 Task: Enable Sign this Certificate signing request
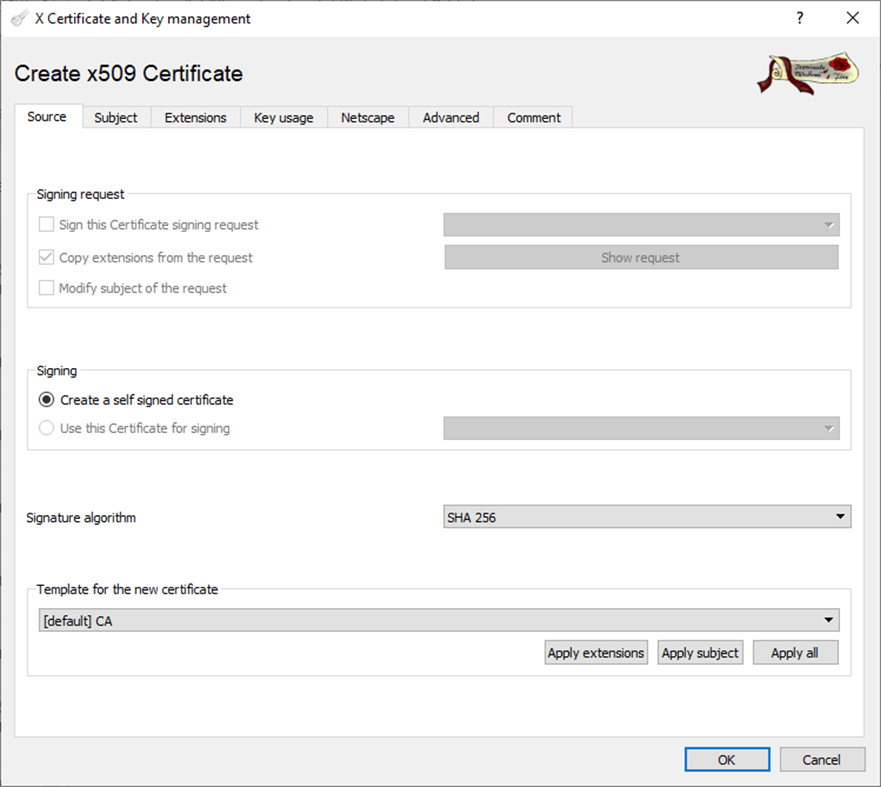(x=45, y=224)
